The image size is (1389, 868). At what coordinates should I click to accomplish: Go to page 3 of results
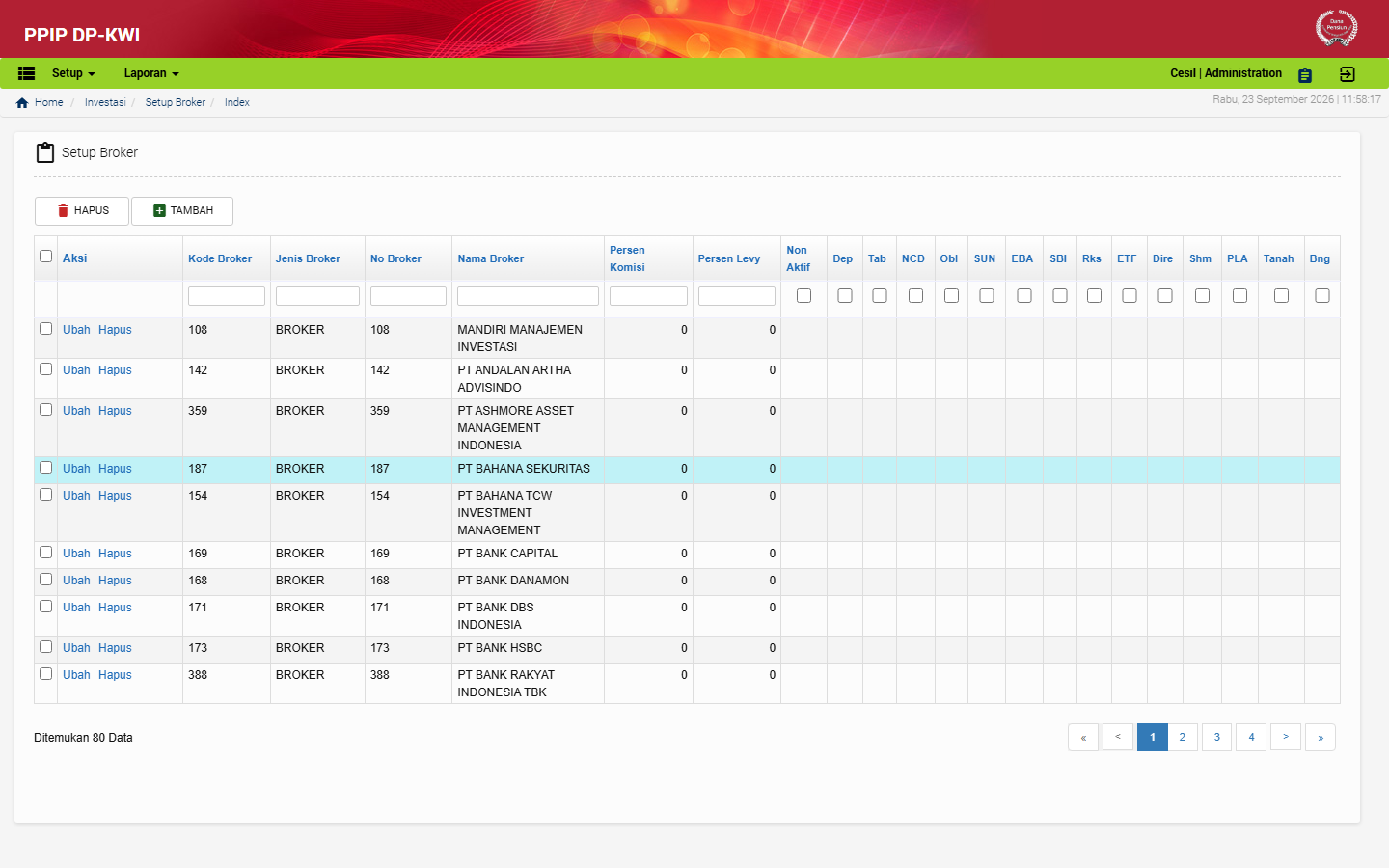[x=1217, y=738]
